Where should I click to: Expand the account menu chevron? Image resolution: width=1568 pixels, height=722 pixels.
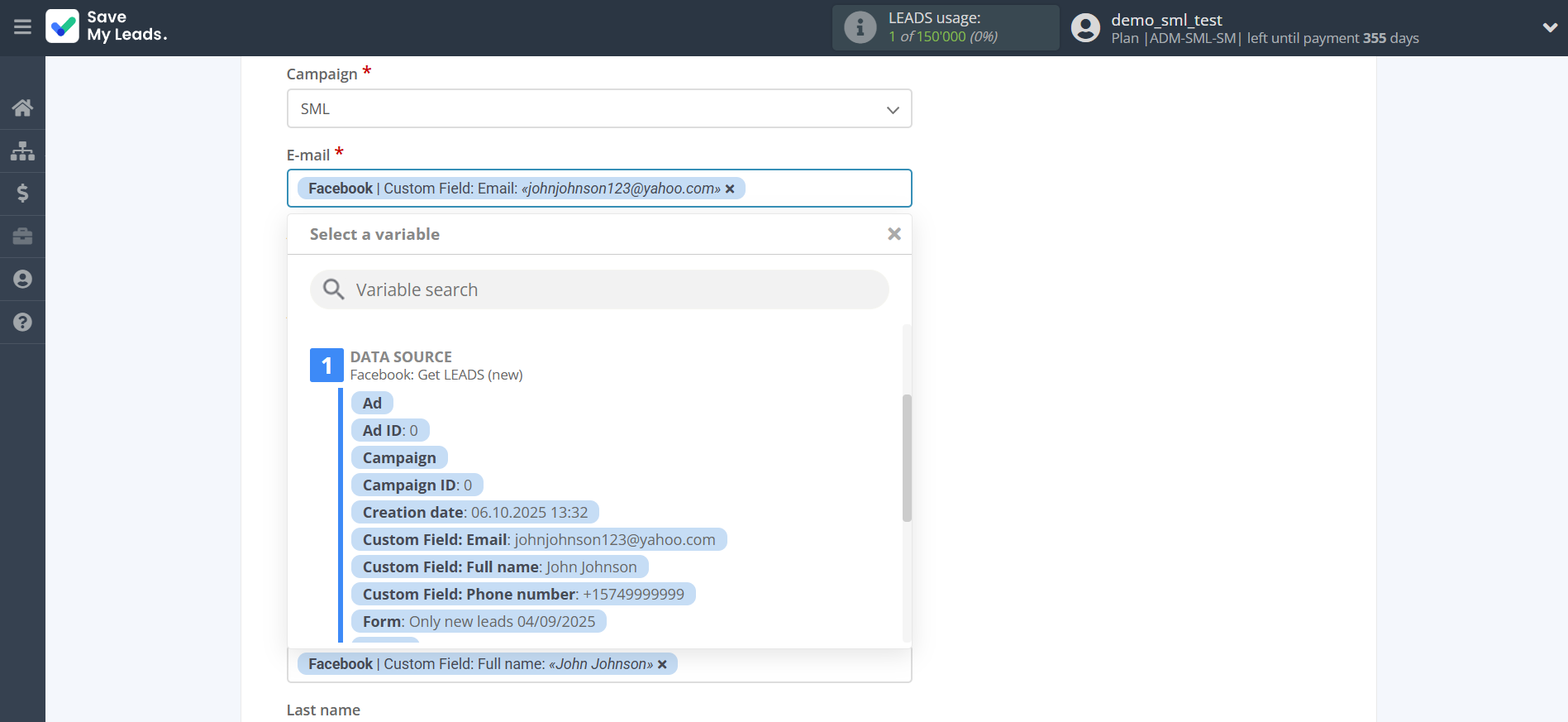[1549, 27]
